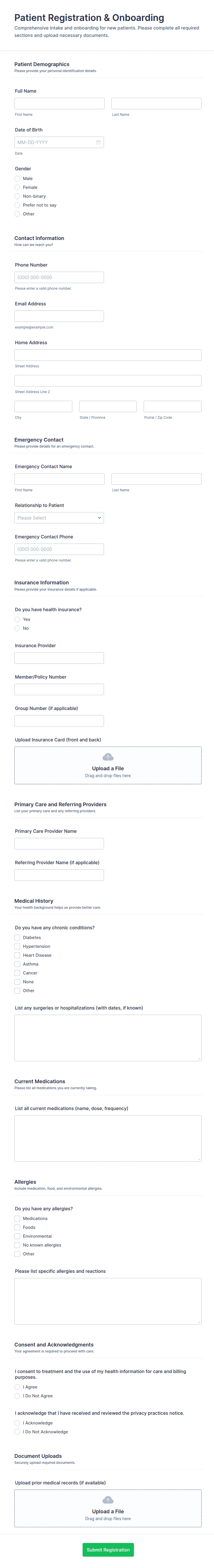Select the Female gender option
The image size is (214, 1568).
tap(18, 187)
